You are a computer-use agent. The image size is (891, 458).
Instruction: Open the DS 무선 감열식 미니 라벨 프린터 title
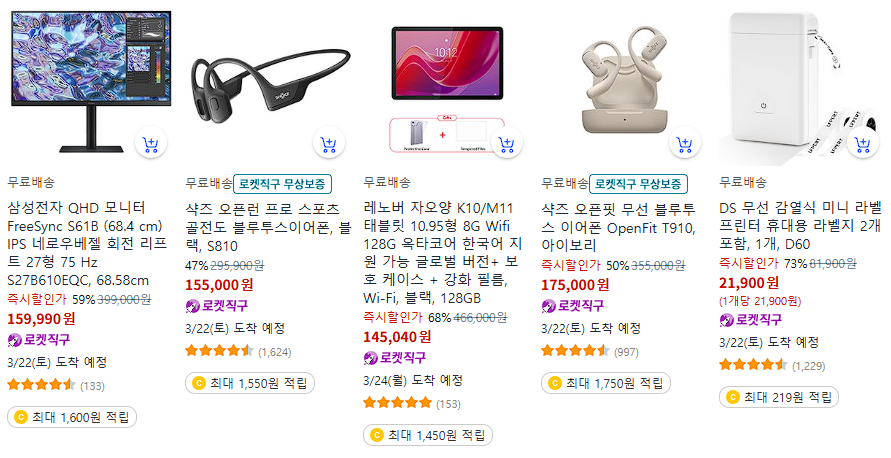(801, 226)
